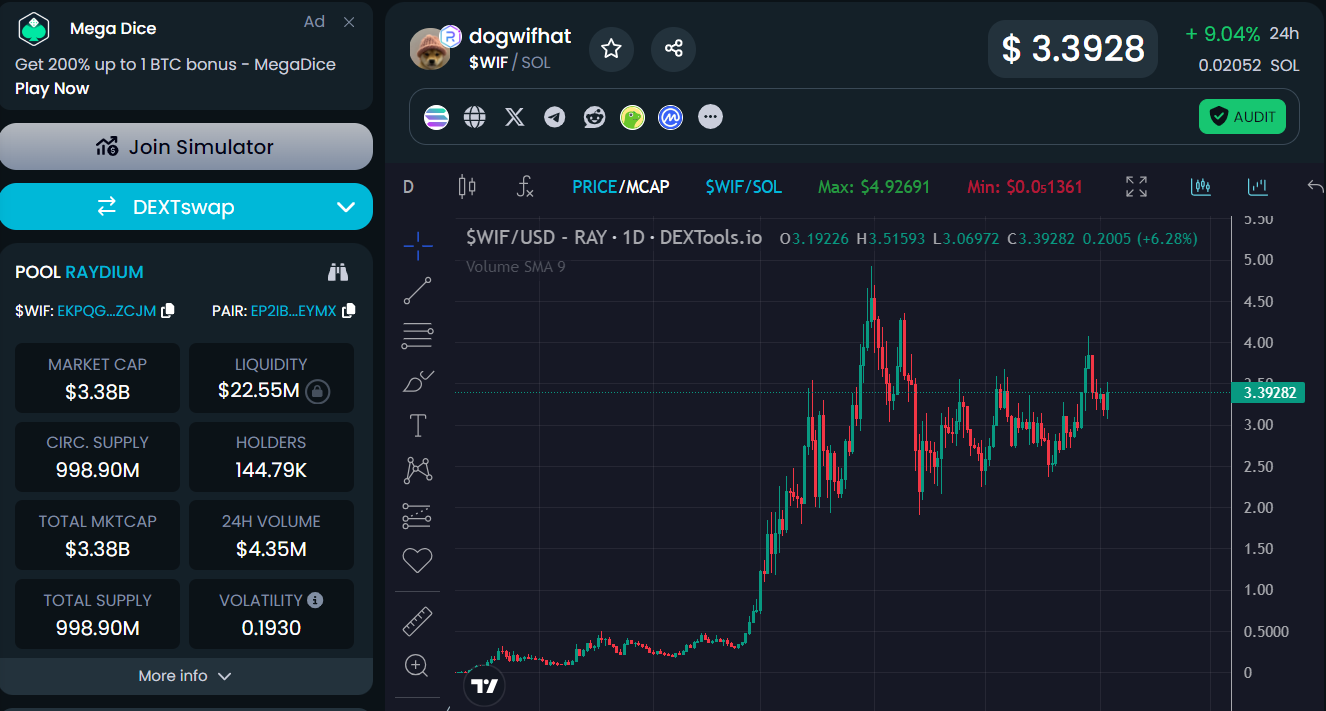
Task: Enter fullscreen chart mode
Action: click(1136, 186)
